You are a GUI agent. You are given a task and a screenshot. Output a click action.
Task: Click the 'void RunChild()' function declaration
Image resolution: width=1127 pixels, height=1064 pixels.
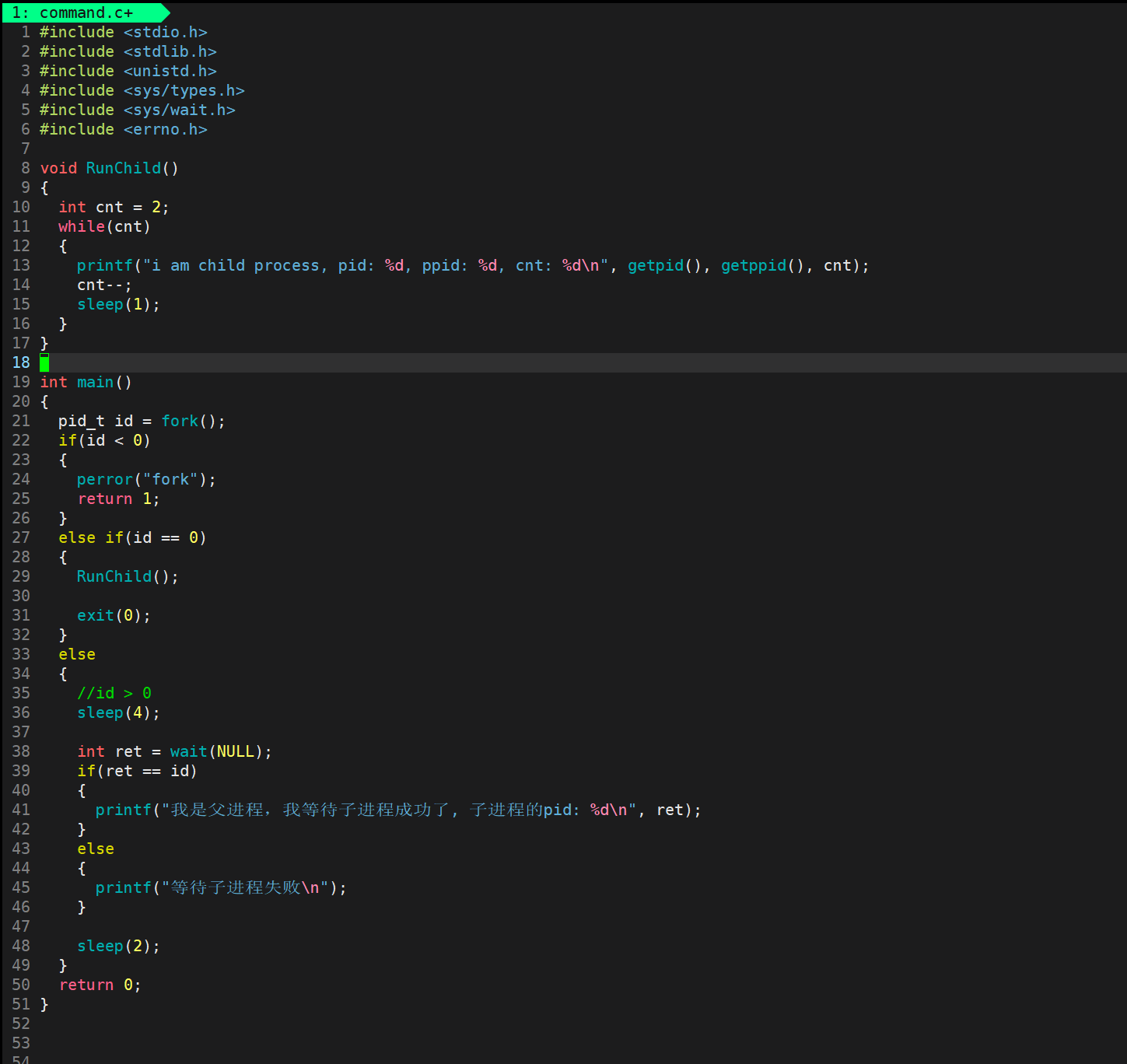[x=110, y=168]
